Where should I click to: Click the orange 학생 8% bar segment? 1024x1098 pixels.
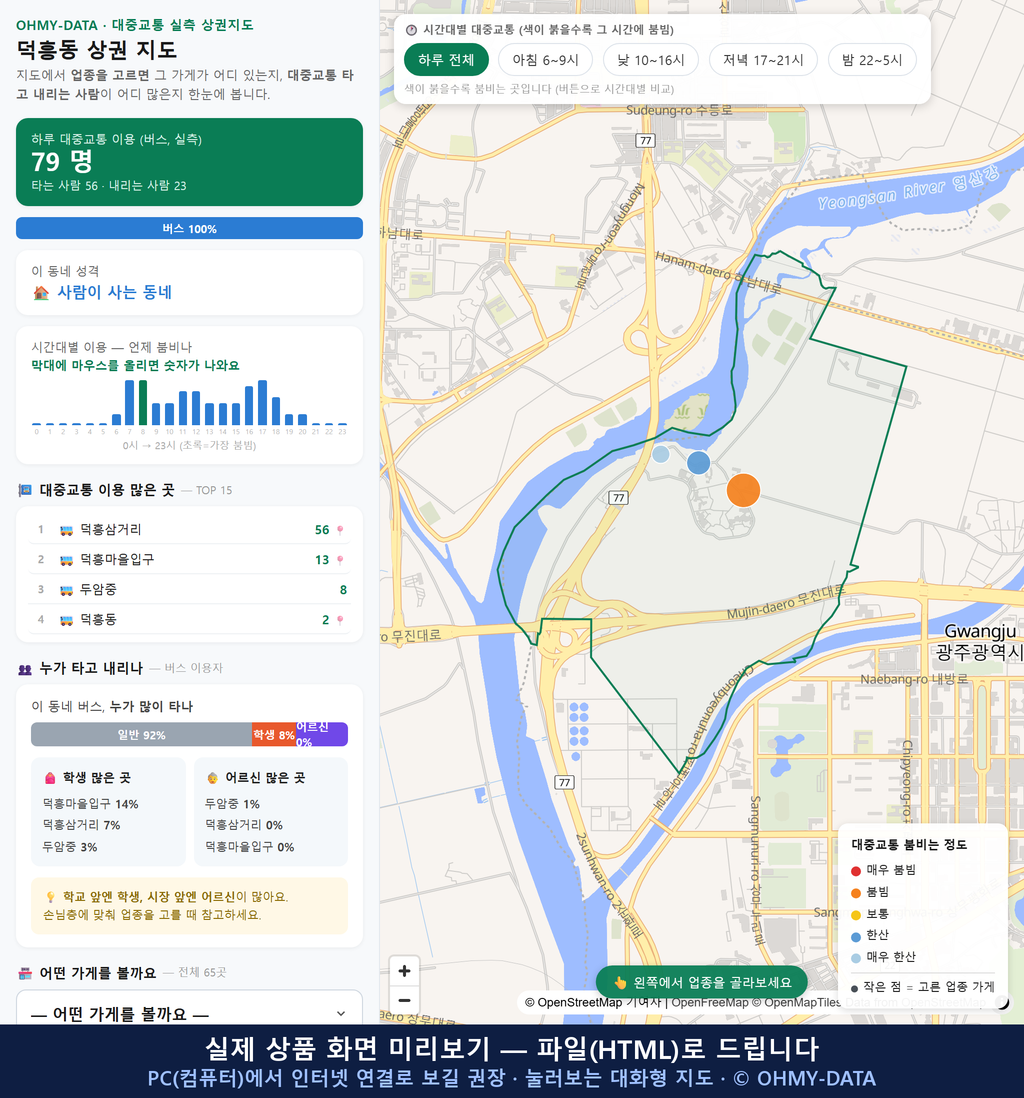[x=274, y=735]
